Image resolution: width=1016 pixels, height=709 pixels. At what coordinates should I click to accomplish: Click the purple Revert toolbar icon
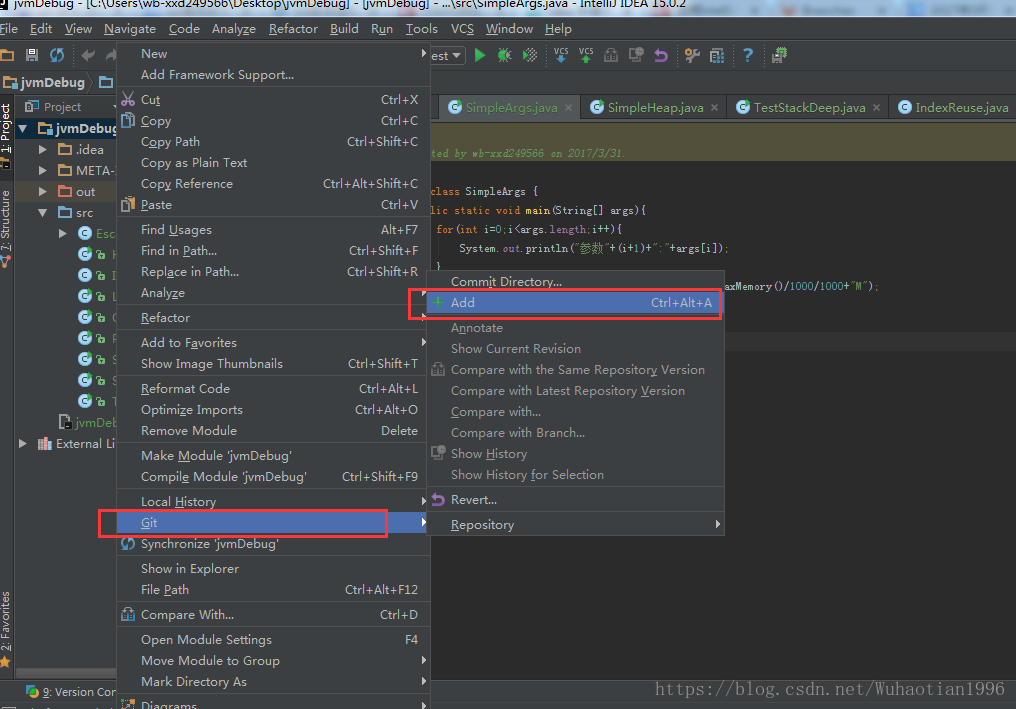[661, 56]
